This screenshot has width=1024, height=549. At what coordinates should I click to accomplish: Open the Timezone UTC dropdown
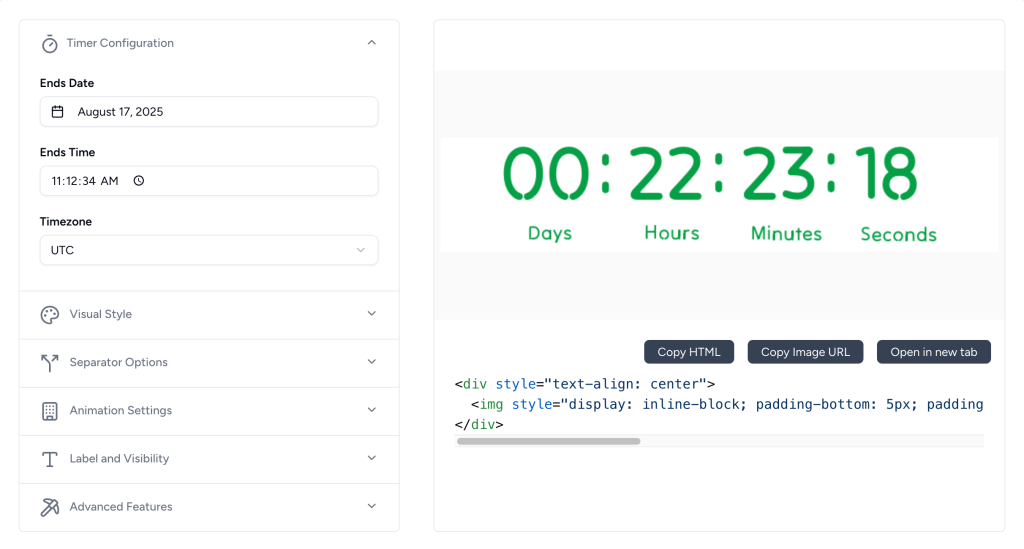209,250
